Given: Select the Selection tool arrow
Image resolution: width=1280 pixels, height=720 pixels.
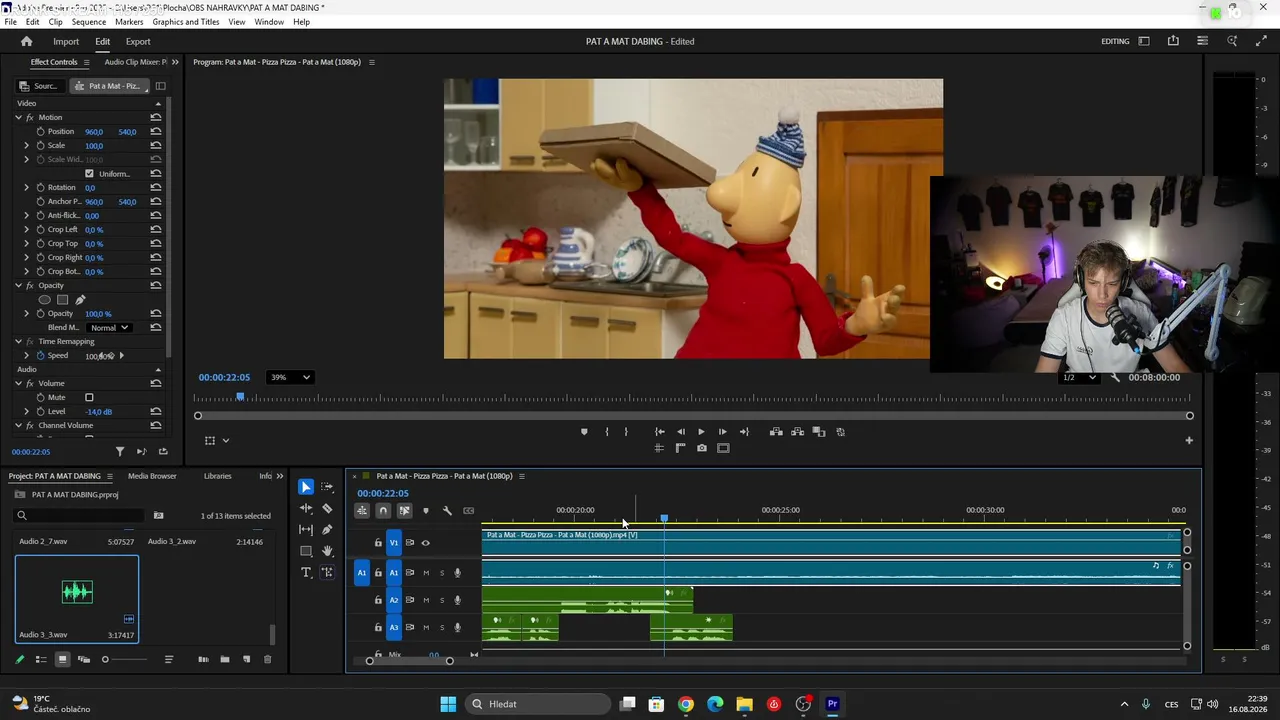Looking at the screenshot, I should coord(306,487).
